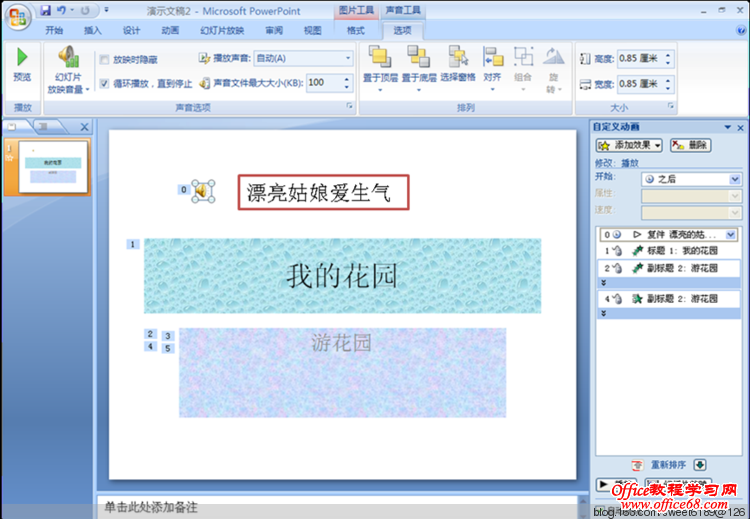The image size is (750, 519).
Task: Open the 开始 ribbon tab
Action: click(x=54, y=31)
